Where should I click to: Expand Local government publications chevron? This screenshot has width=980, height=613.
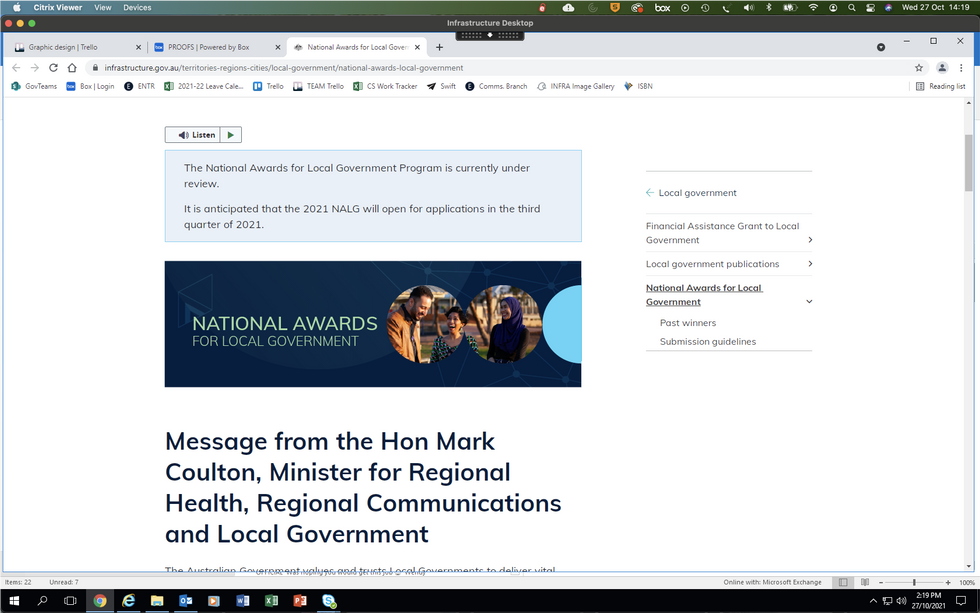coord(810,264)
